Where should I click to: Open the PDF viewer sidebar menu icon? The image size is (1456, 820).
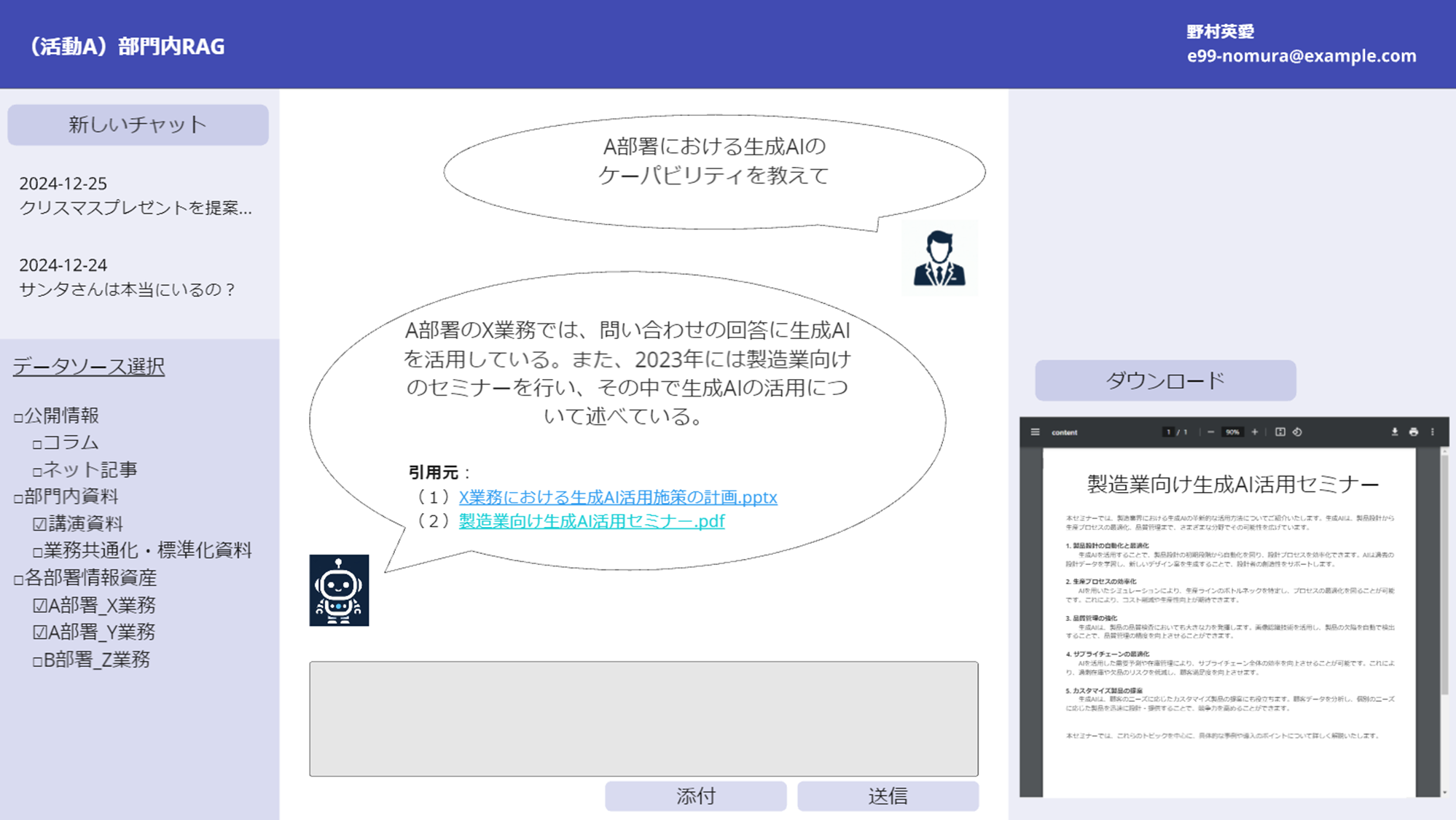coord(1035,432)
